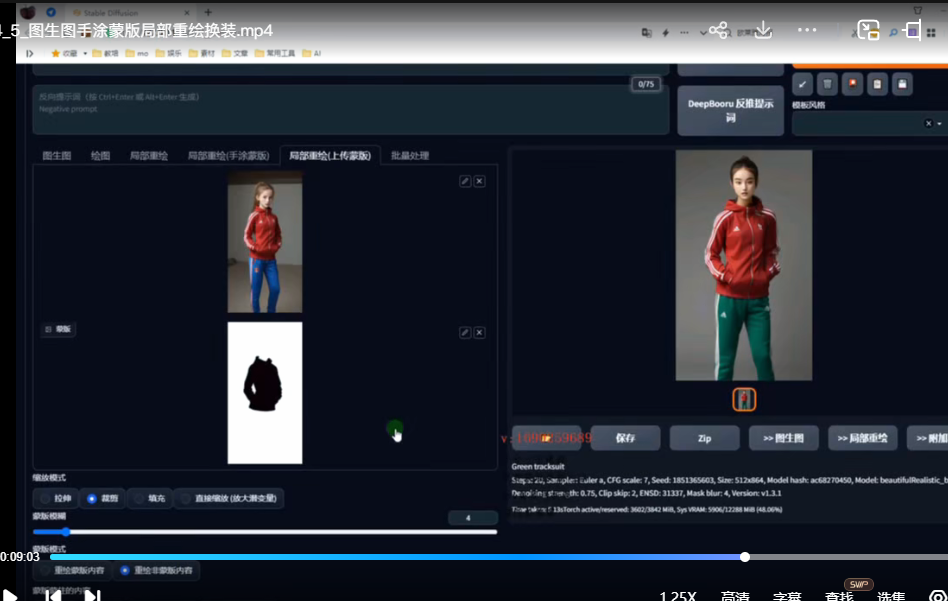The height and width of the screenshot is (601, 948).
Task: Expand the favorites dropdown arrow in bookmarks bar
Action: (x=85, y=53)
